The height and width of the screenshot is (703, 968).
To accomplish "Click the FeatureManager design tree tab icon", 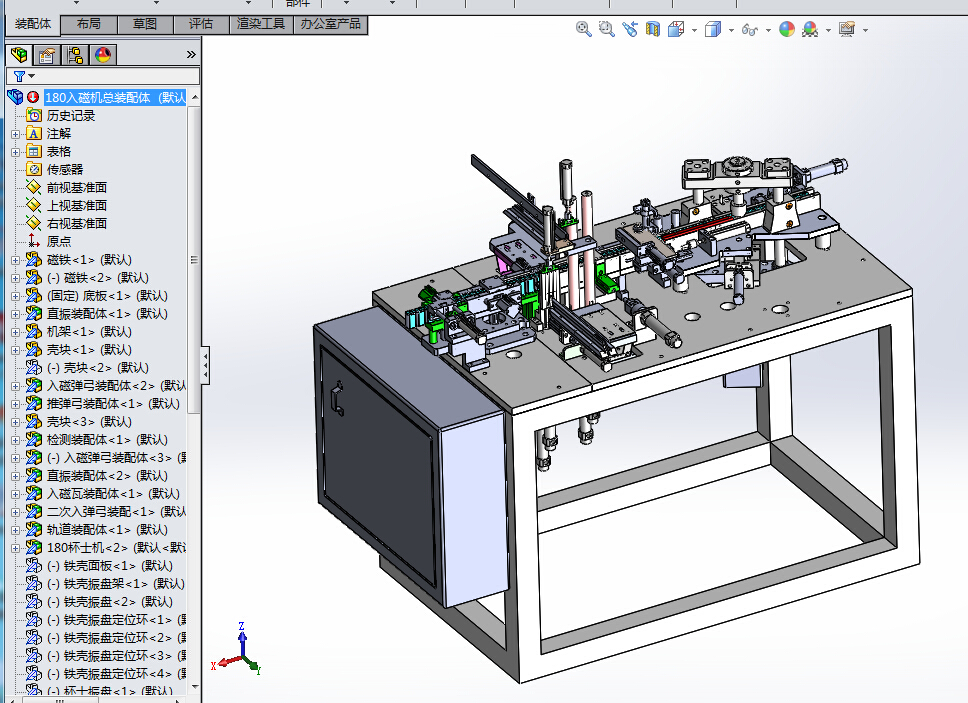I will click(19, 55).
